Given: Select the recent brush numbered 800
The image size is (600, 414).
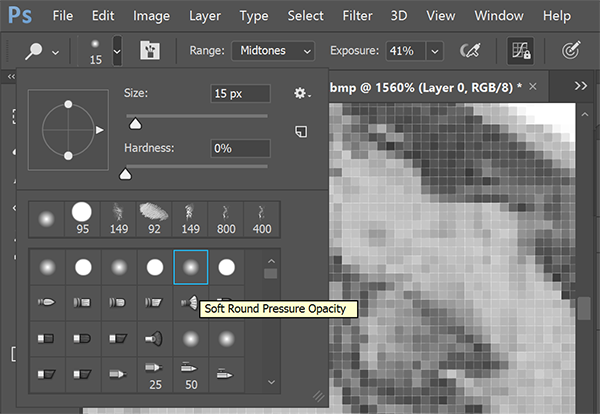Looking at the screenshot, I should point(226,219).
